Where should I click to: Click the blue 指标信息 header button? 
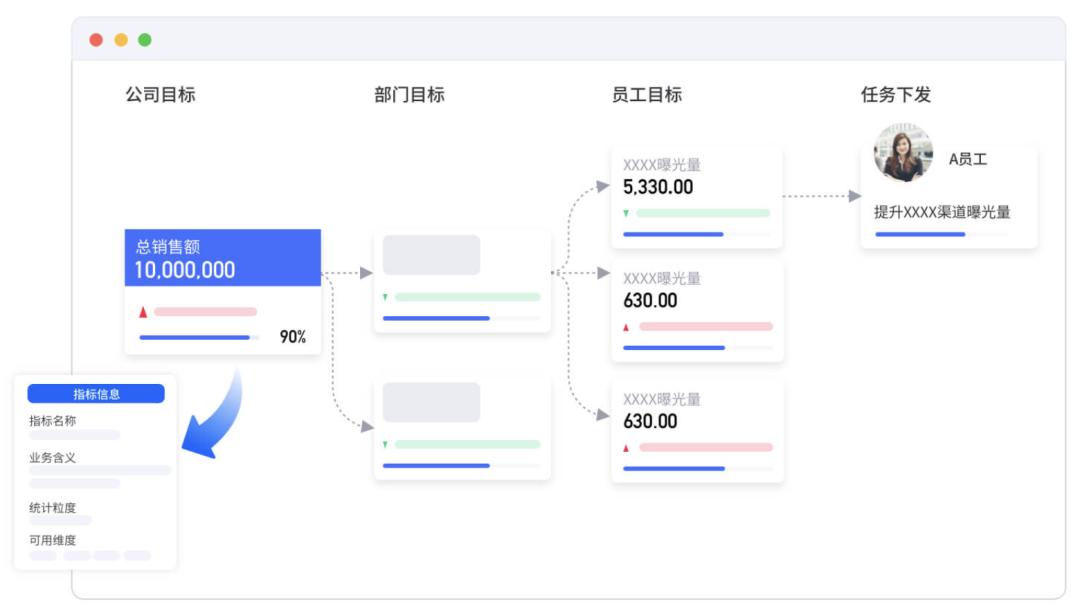96,394
